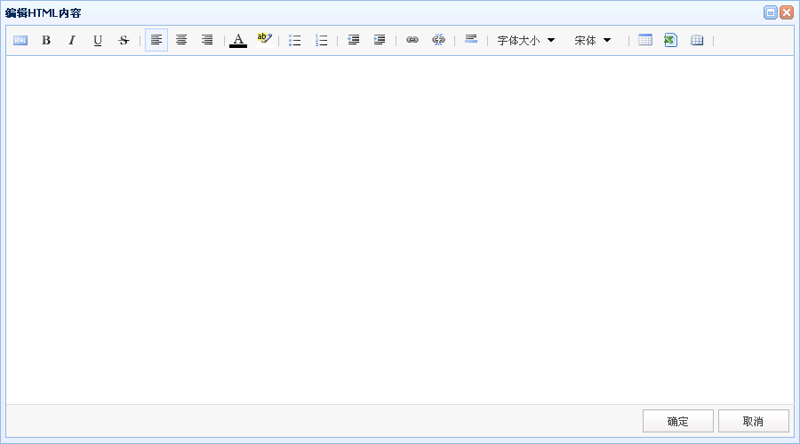The image size is (800, 444).
Task: Toggle underline formatting
Action: (x=98, y=40)
